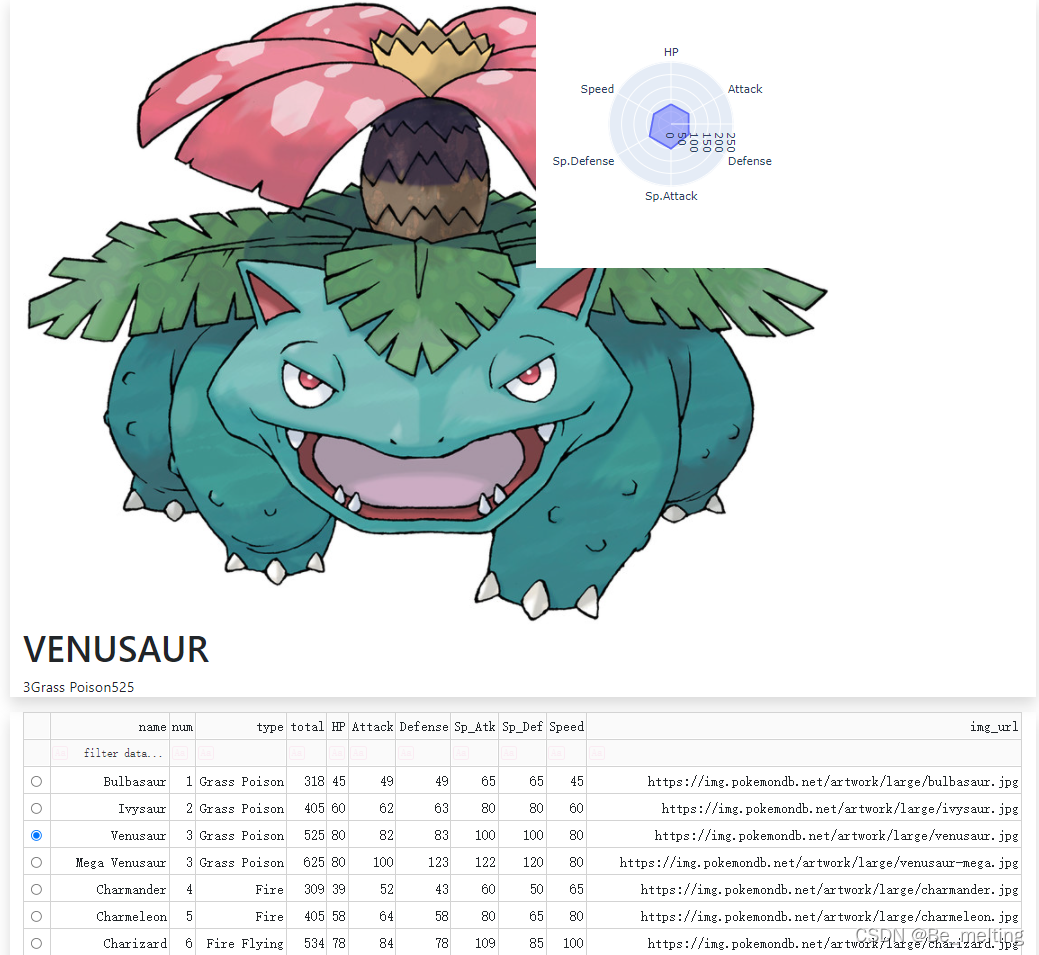Screen dimensions: 1039x955
Task: Select the Charmeleon row radio button
Action: [36, 917]
